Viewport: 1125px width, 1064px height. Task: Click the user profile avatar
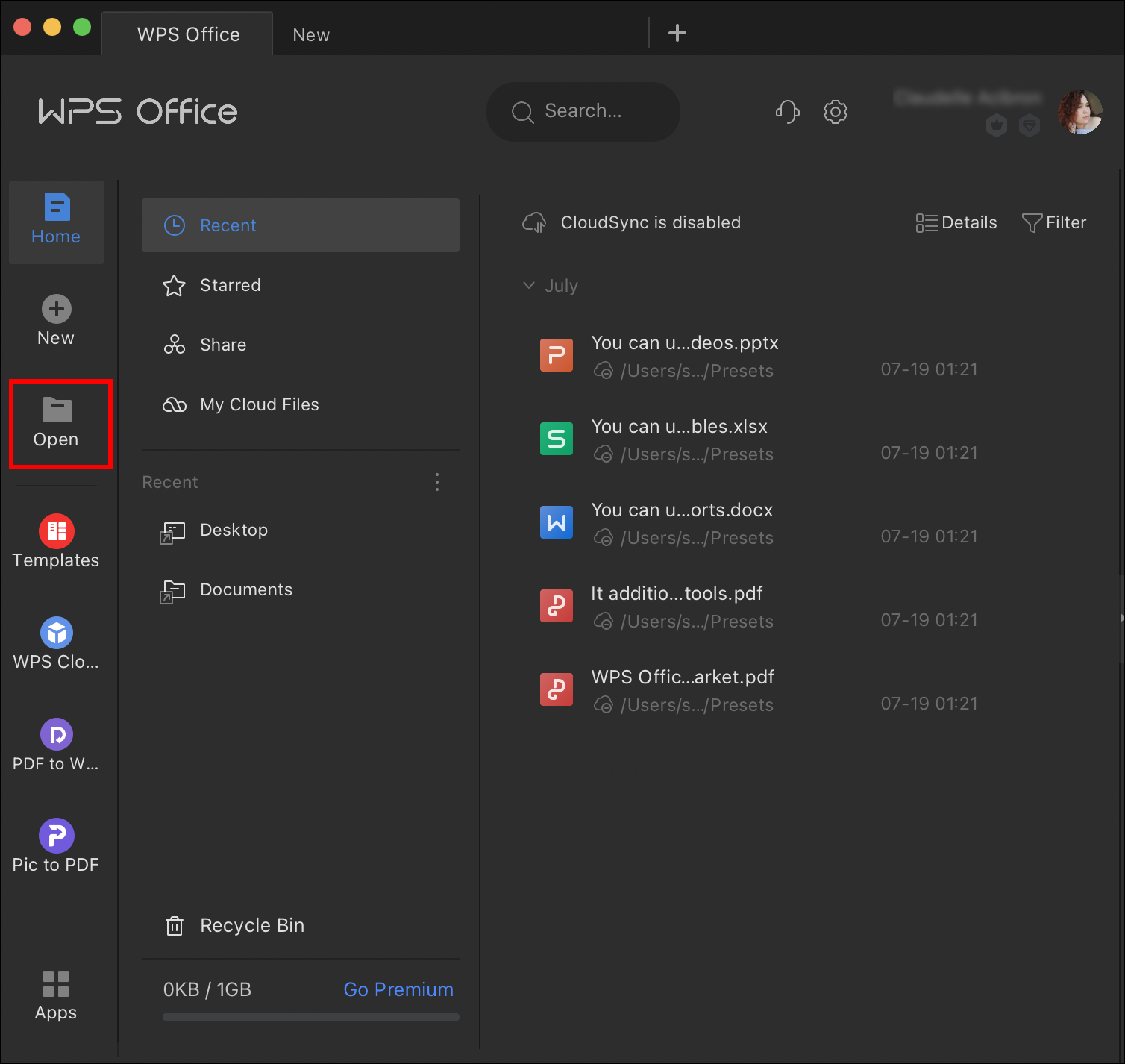tap(1079, 112)
